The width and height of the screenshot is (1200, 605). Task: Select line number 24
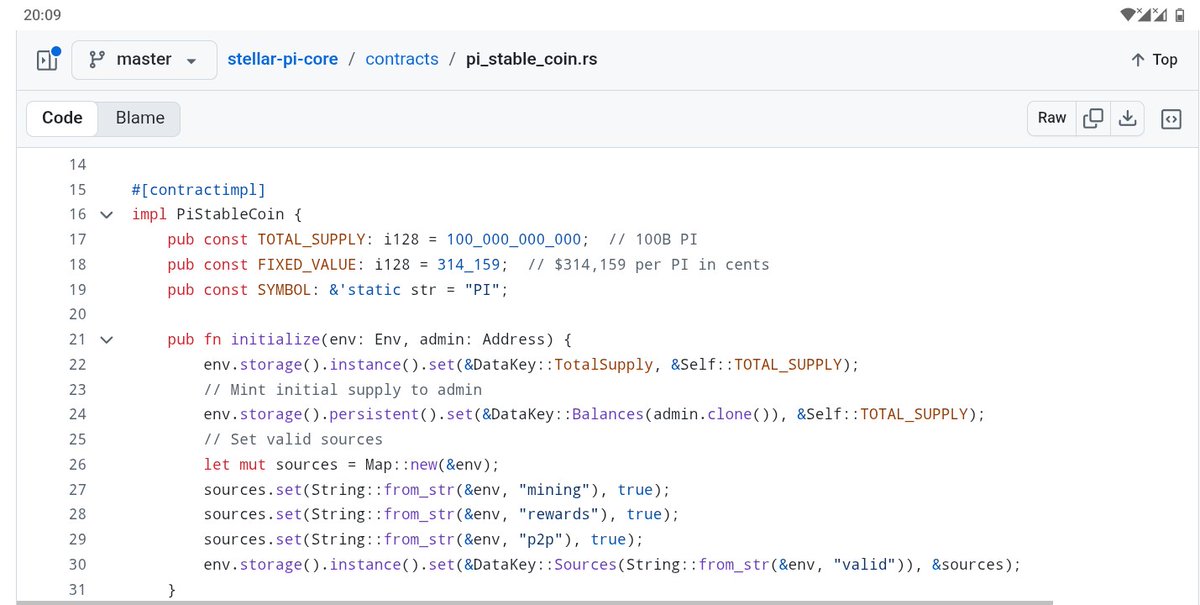click(x=78, y=414)
